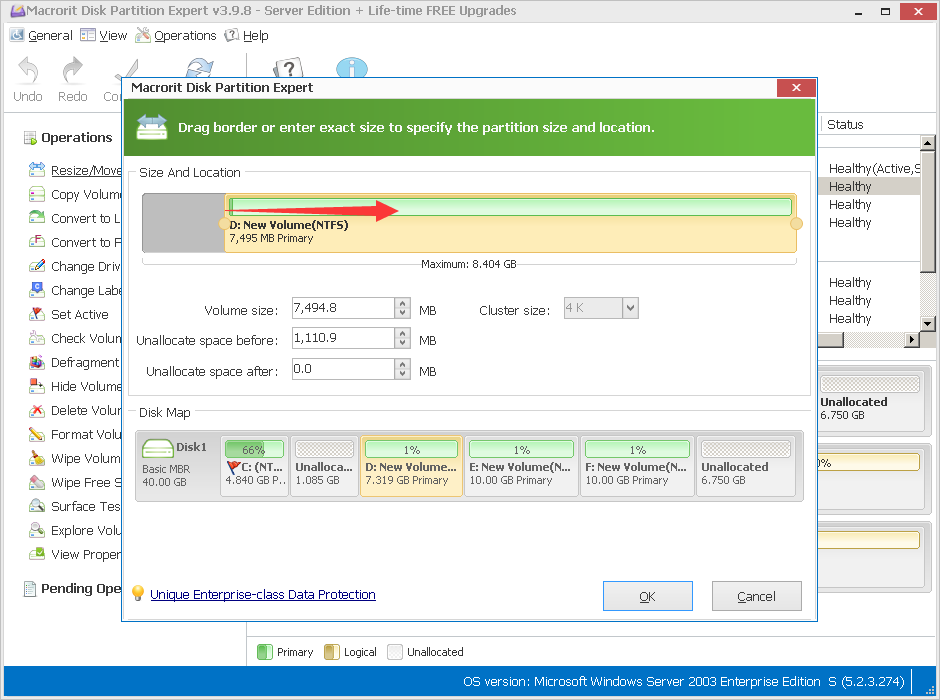Viewport: 940px width, 700px height.
Task: Maximize the main application window
Action: 885,11
